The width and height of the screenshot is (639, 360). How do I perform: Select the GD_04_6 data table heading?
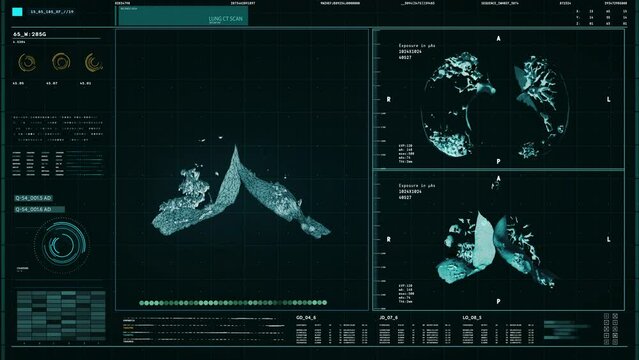point(306,318)
